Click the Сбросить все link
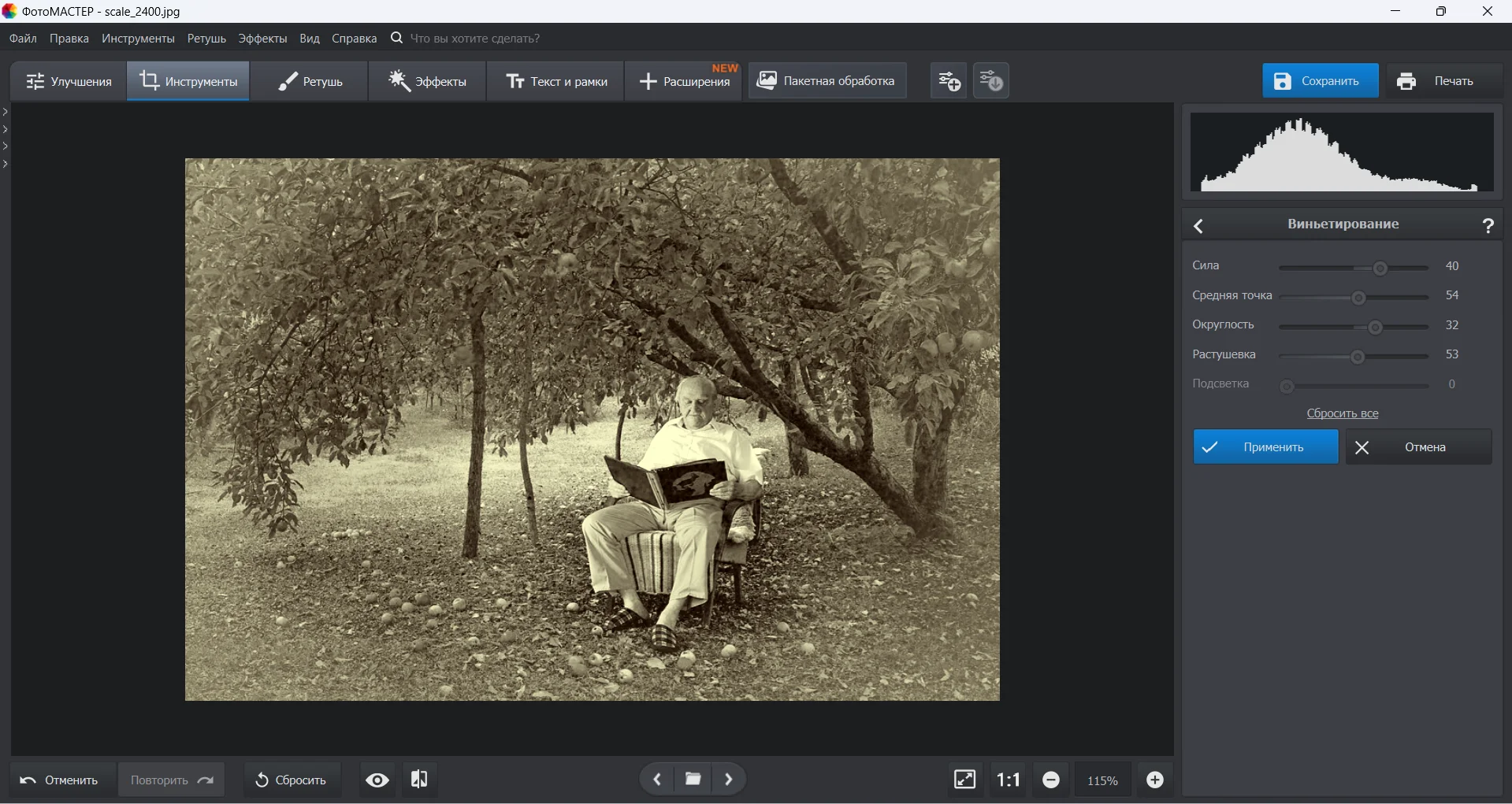This screenshot has height=804, width=1512. click(1343, 413)
